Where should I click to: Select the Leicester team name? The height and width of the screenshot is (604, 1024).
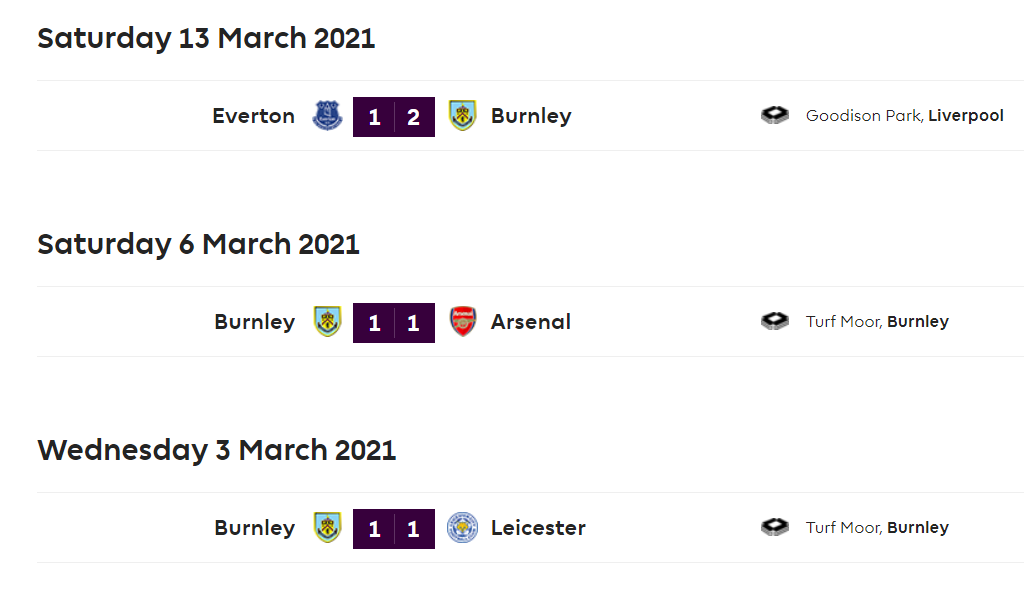[538, 528]
